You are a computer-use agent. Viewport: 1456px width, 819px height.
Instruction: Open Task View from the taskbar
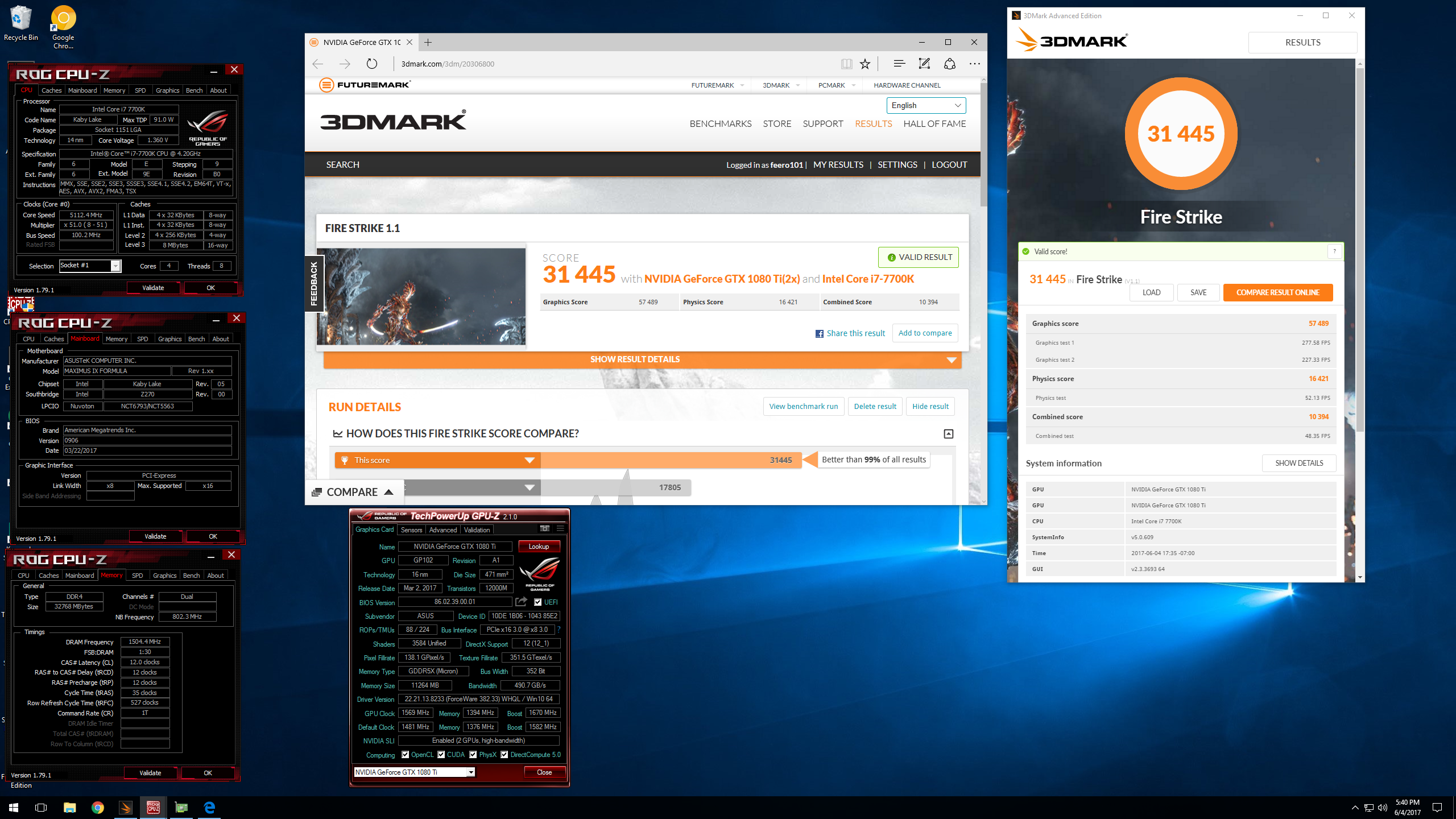point(41,808)
